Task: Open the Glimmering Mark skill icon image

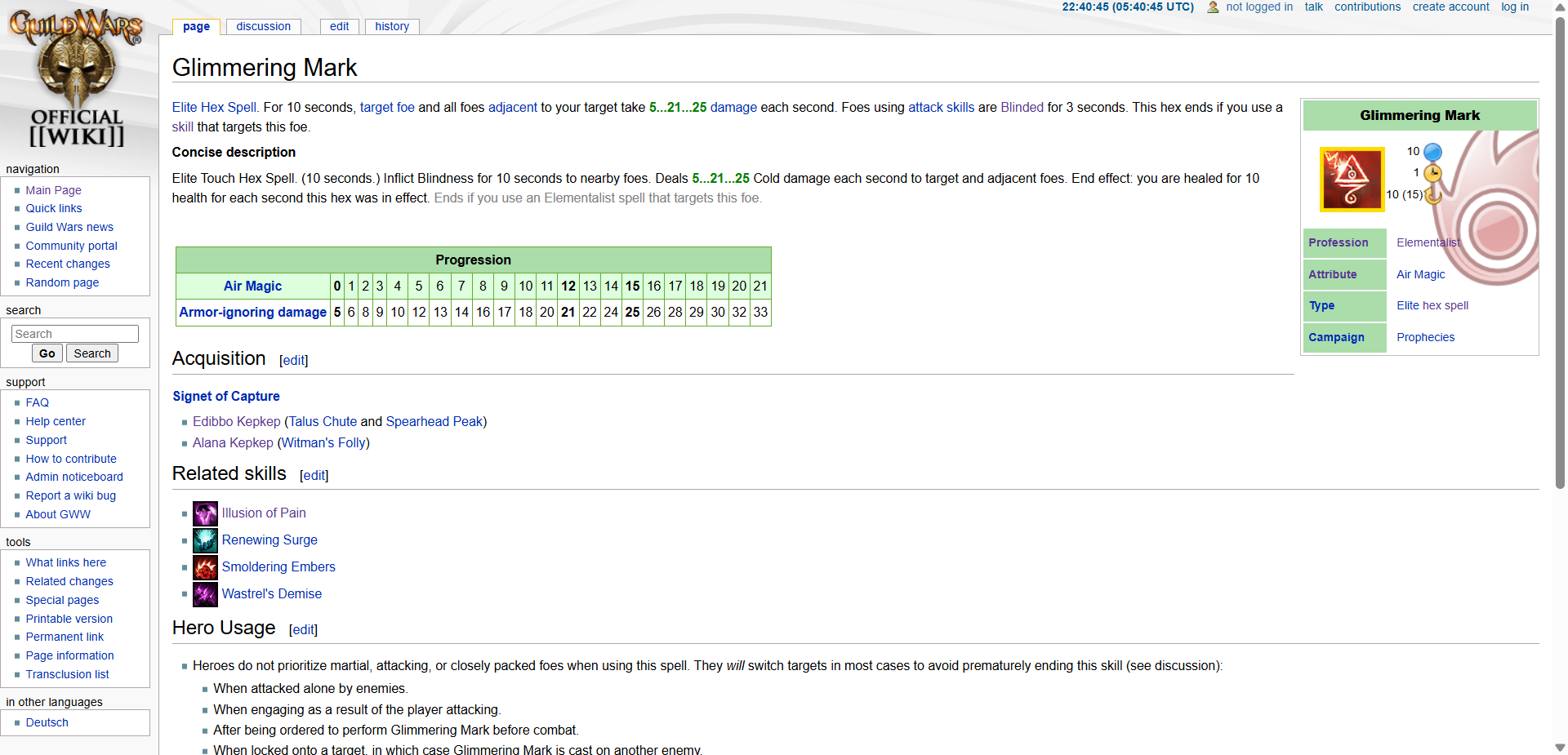Action: [x=1352, y=179]
